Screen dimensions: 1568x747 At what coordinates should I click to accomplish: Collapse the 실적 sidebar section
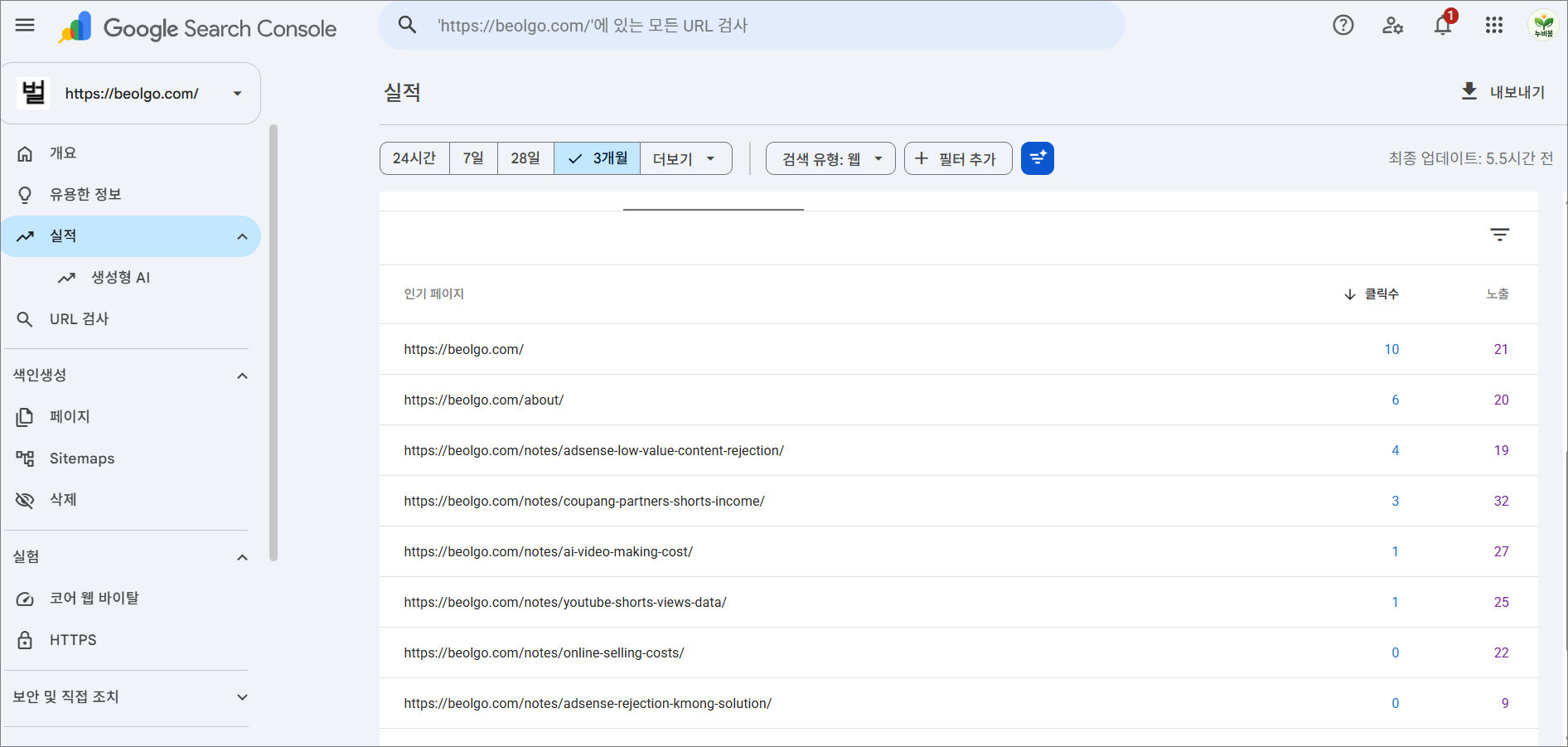242,236
